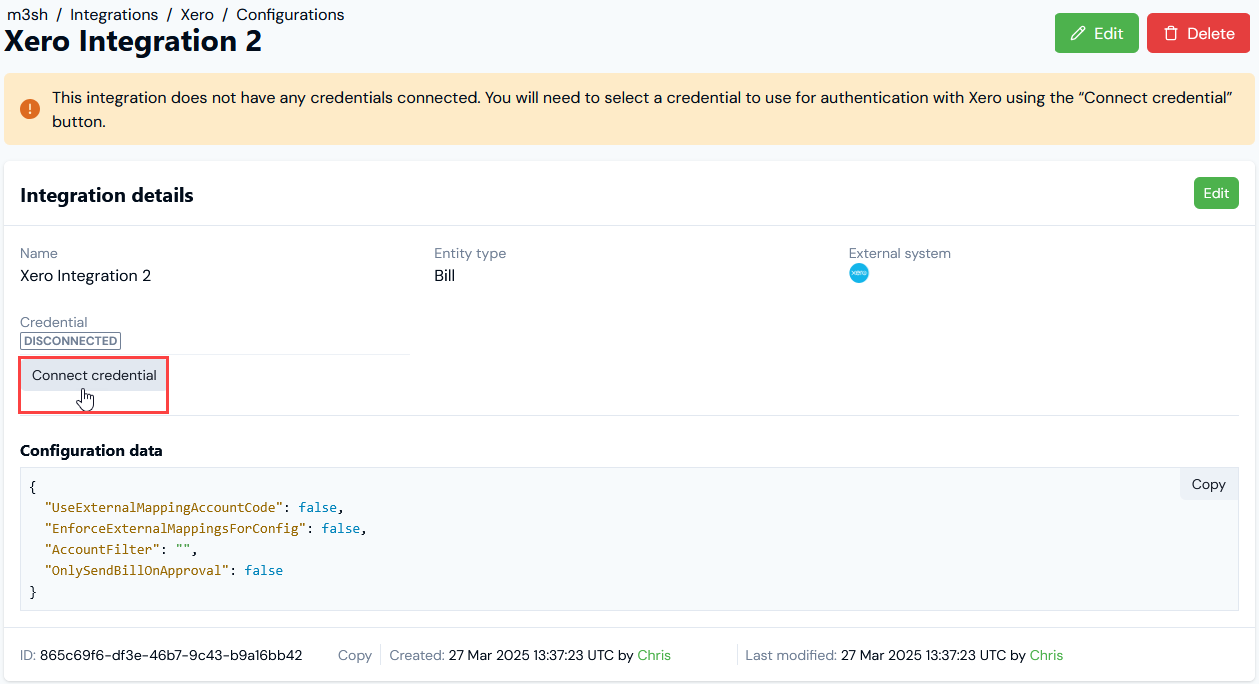
Task: Click the UseExternalMappingAccountCode line in the JSON
Action: coord(194,507)
